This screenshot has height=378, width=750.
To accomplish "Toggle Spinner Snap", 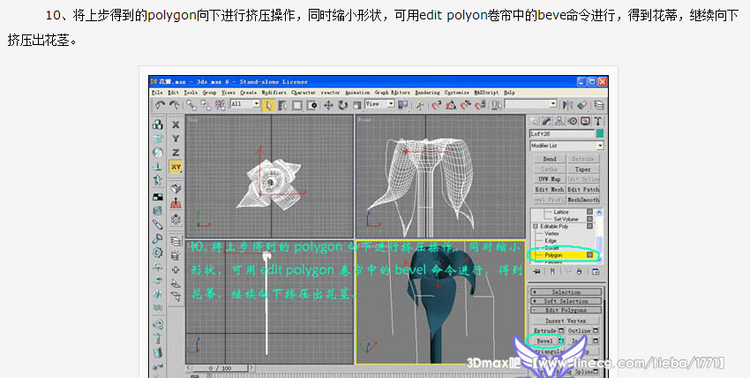I will pos(480,105).
